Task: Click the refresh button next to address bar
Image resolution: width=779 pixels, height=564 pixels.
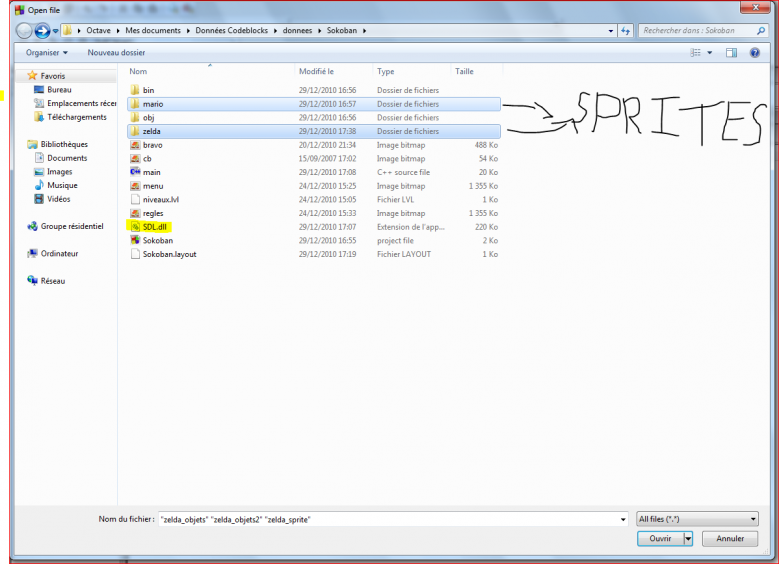Action: [x=625, y=31]
